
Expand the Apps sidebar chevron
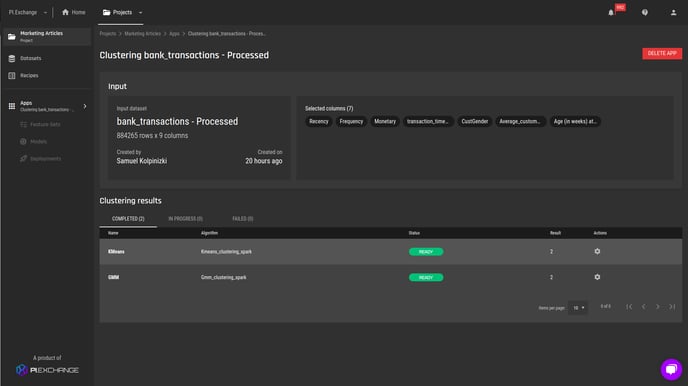pos(85,106)
